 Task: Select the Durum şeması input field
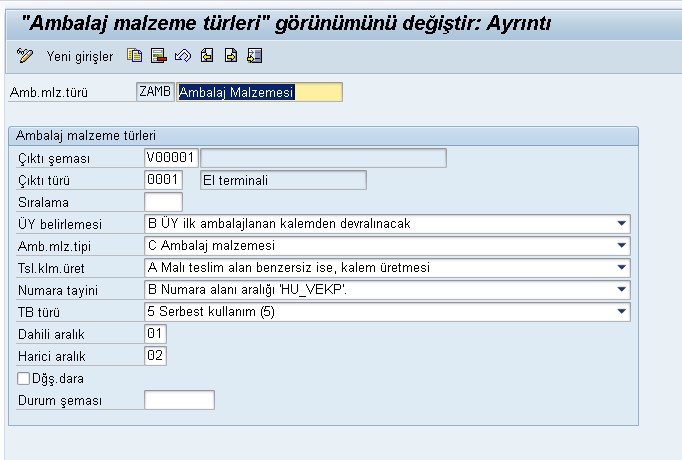(x=179, y=400)
